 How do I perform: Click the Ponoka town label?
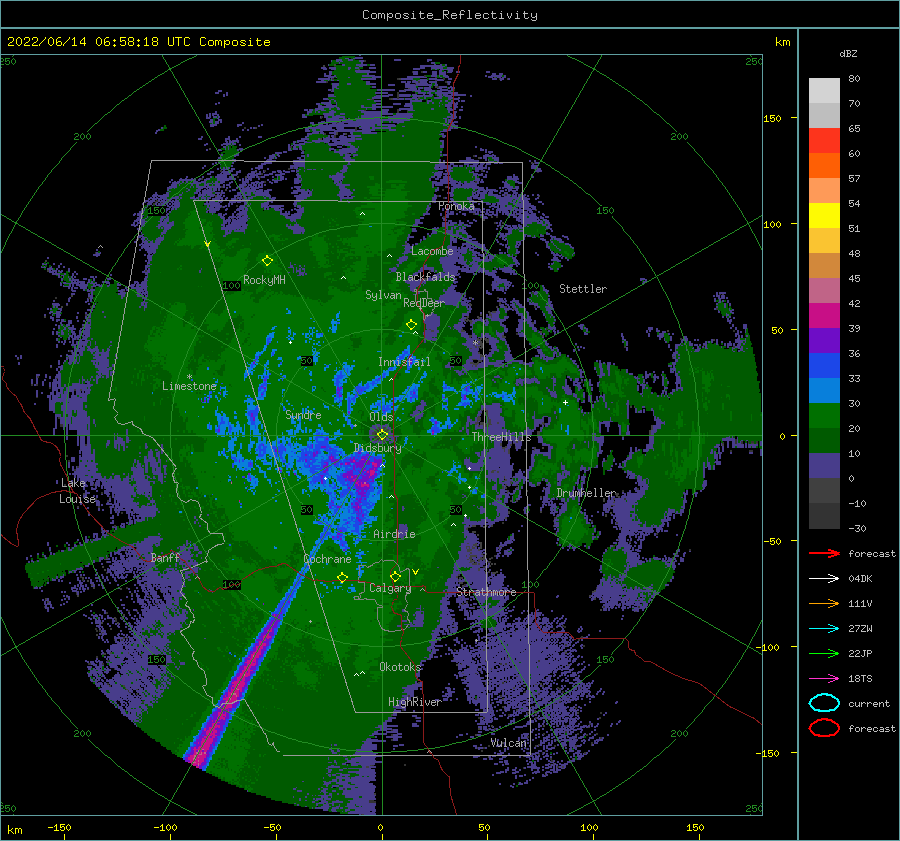point(456,206)
